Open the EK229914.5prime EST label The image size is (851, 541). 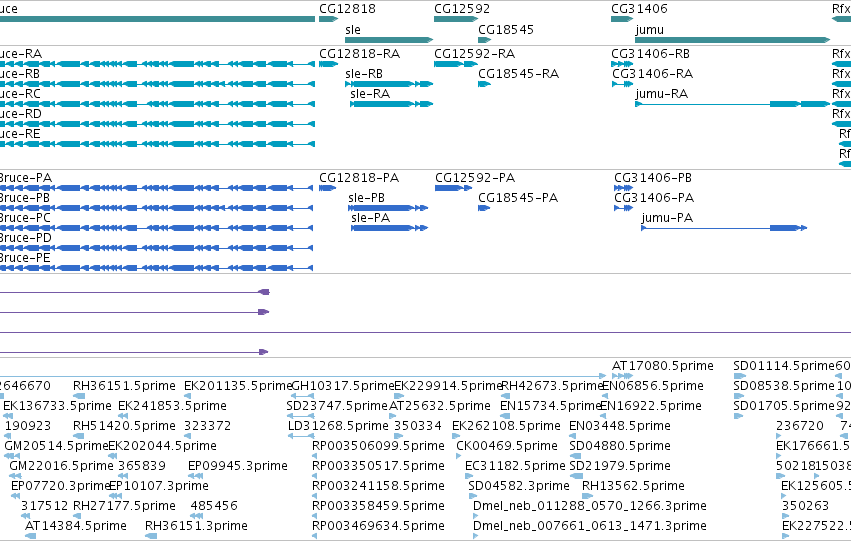tap(448, 386)
